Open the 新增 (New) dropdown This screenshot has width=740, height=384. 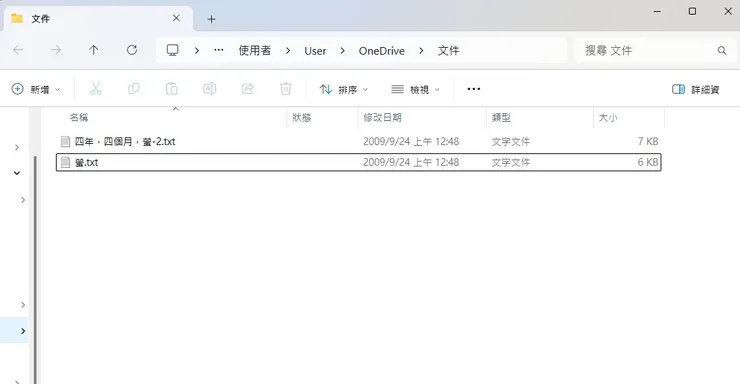point(36,89)
